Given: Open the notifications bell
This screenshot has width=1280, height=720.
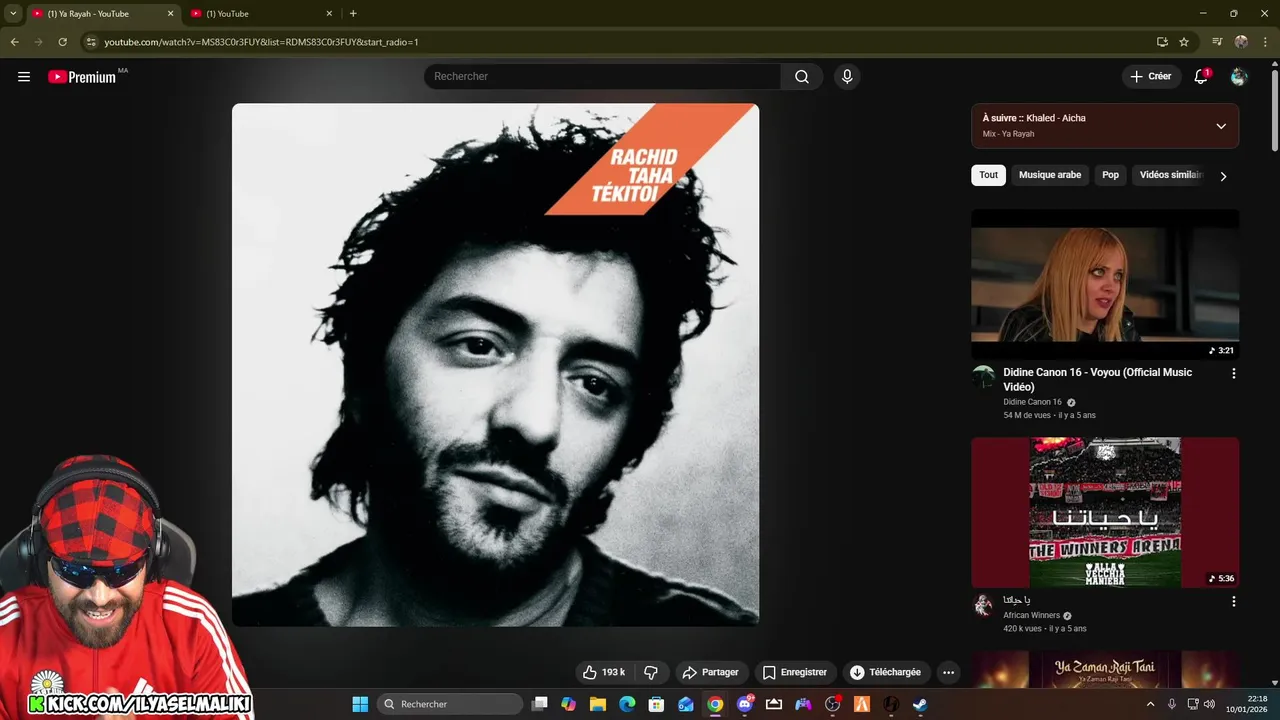Looking at the screenshot, I should 1201,77.
